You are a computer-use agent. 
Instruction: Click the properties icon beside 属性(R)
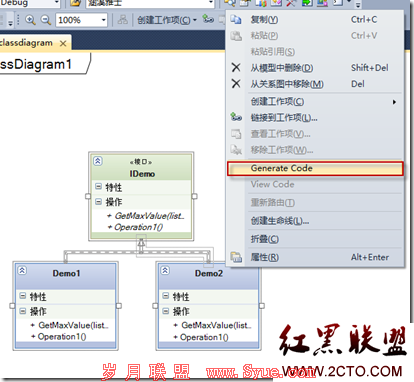[236, 257]
